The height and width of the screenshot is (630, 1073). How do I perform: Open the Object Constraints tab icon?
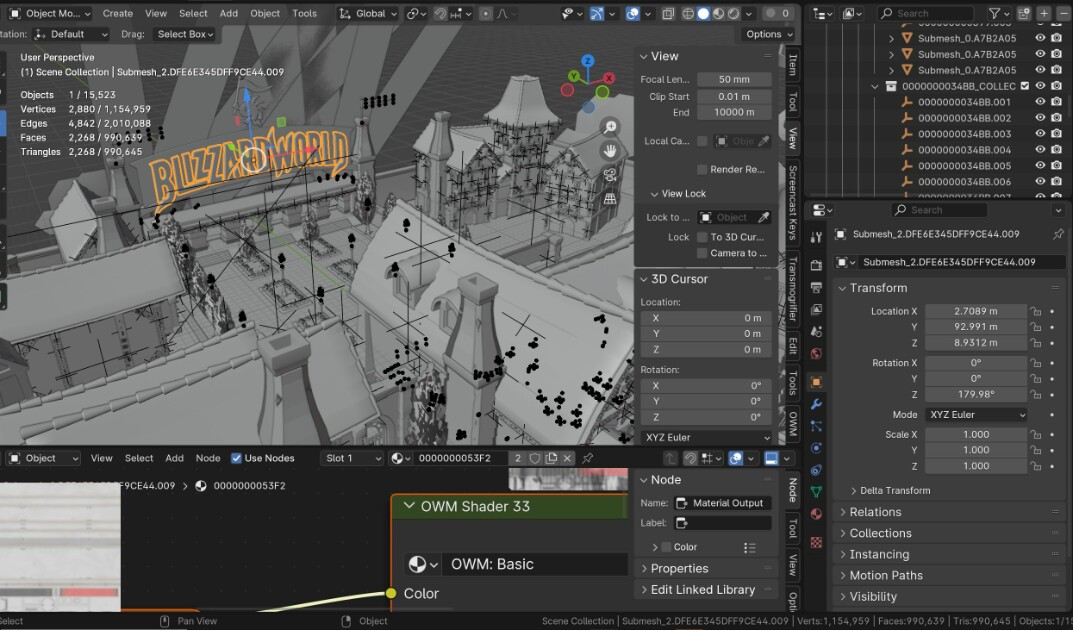[x=816, y=470]
